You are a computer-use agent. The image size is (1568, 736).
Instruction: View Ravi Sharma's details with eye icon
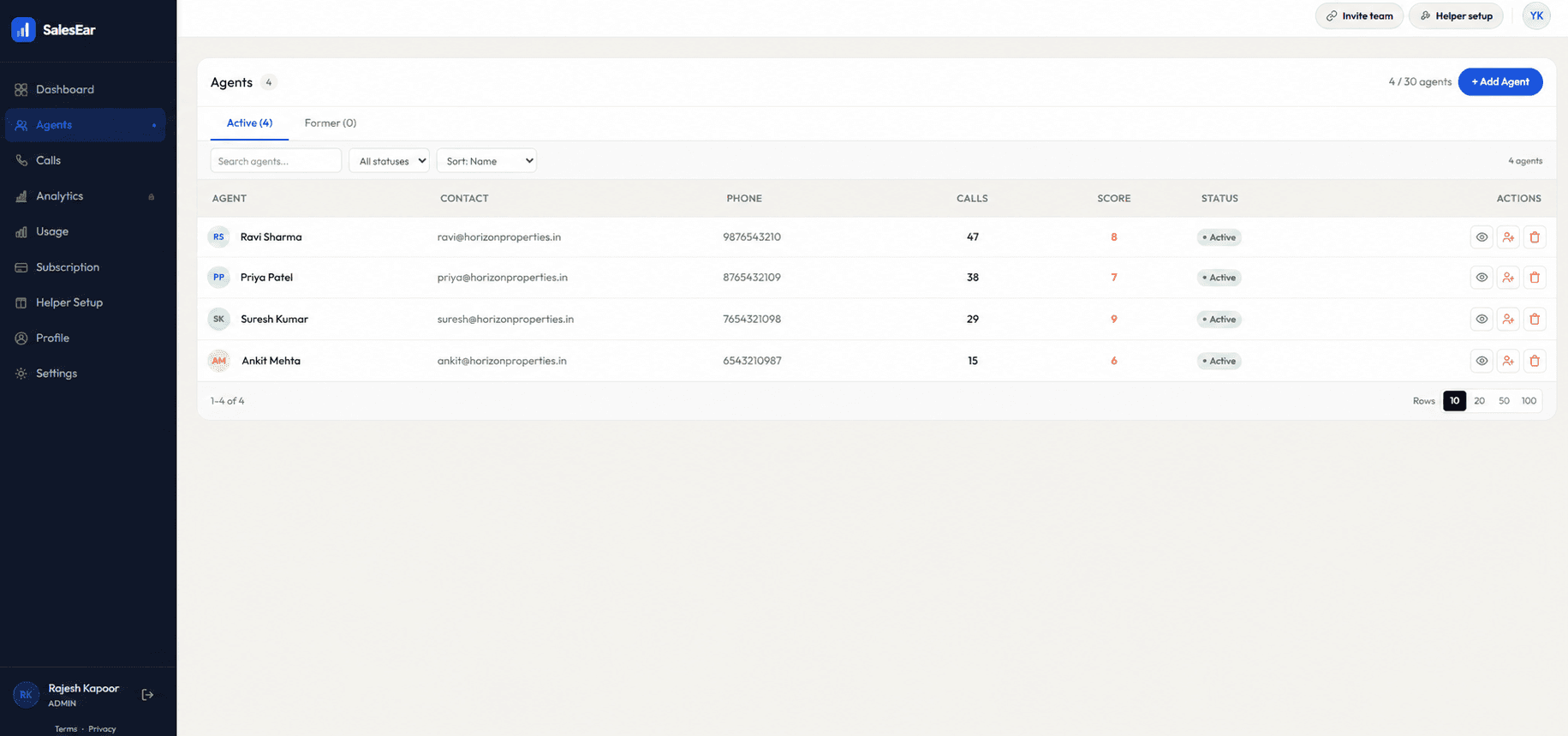tap(1482, 237)
